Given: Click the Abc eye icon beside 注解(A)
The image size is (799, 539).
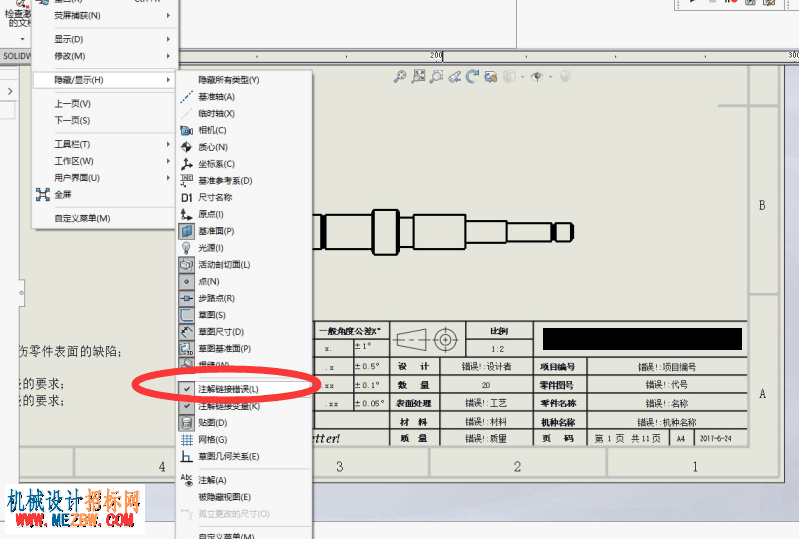Looking at the screenshot, I should pos(187,480).
